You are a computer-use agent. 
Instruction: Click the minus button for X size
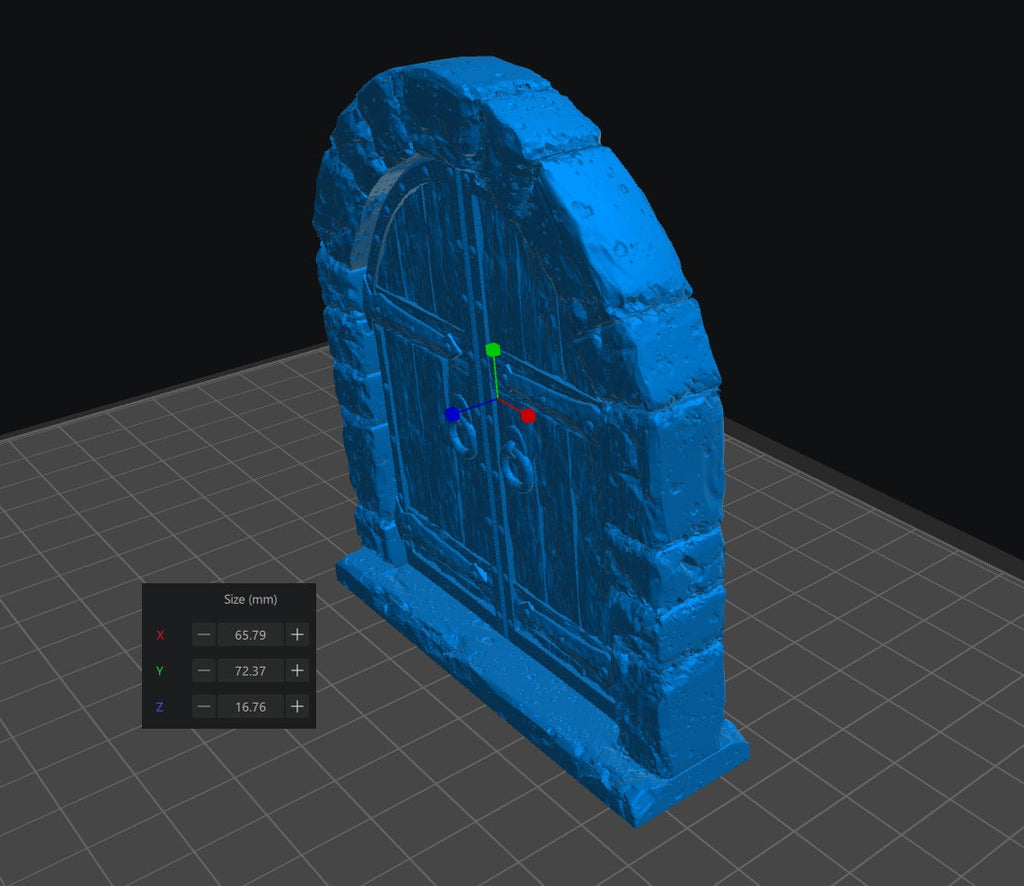pyautogui.click(x=204, y=634)
